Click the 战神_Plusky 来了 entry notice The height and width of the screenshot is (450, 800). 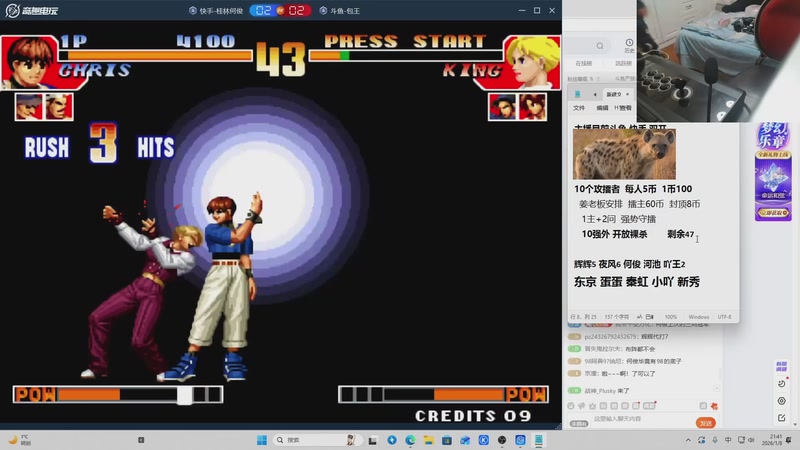pyautogui.click(x=607, y=391)
